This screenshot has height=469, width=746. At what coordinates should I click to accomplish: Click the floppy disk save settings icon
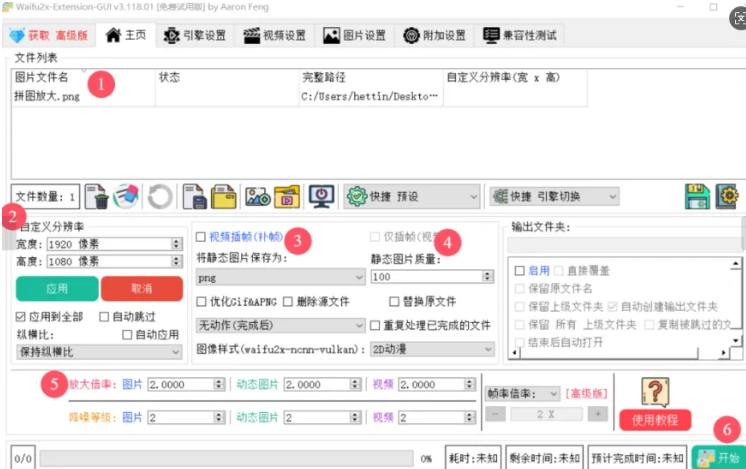696,196
